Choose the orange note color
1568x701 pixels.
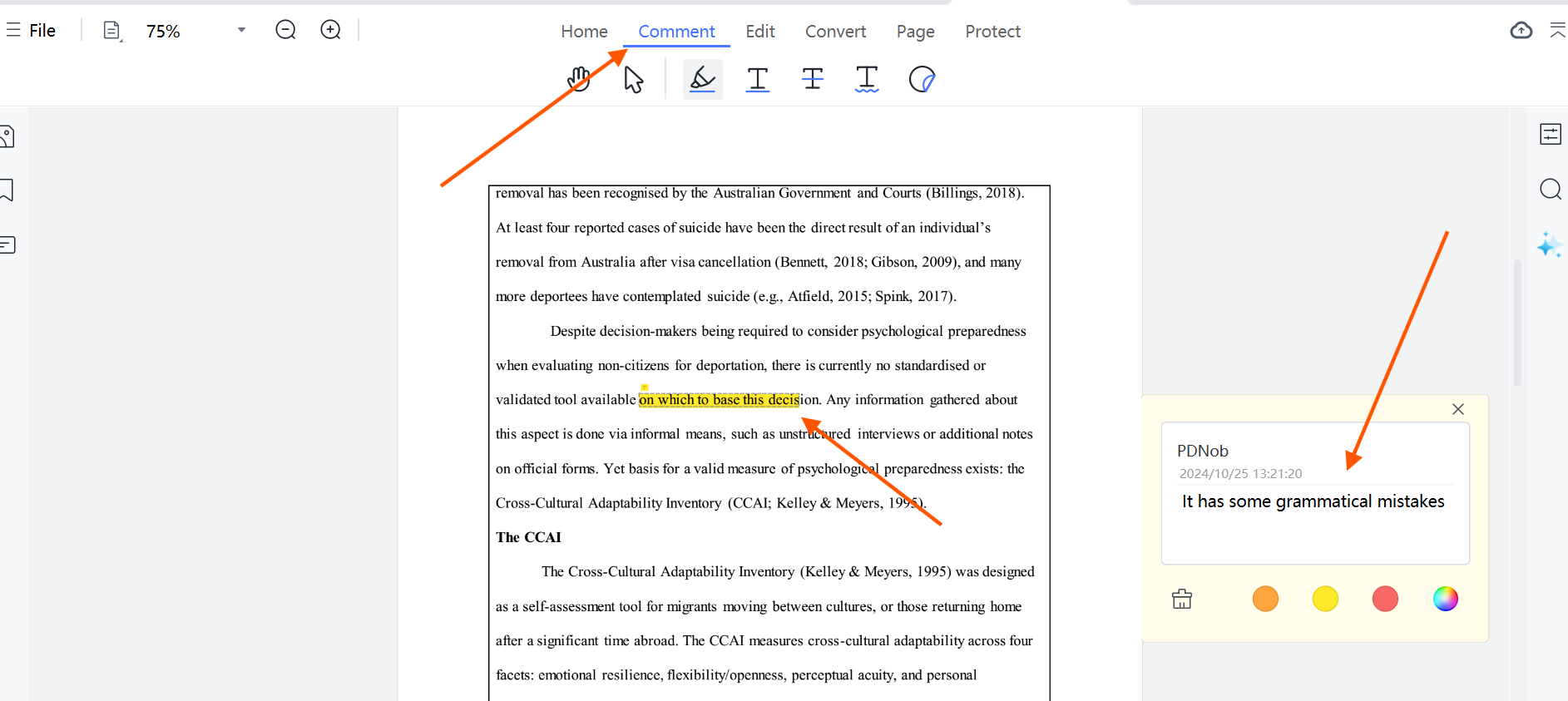(1265, 599)
